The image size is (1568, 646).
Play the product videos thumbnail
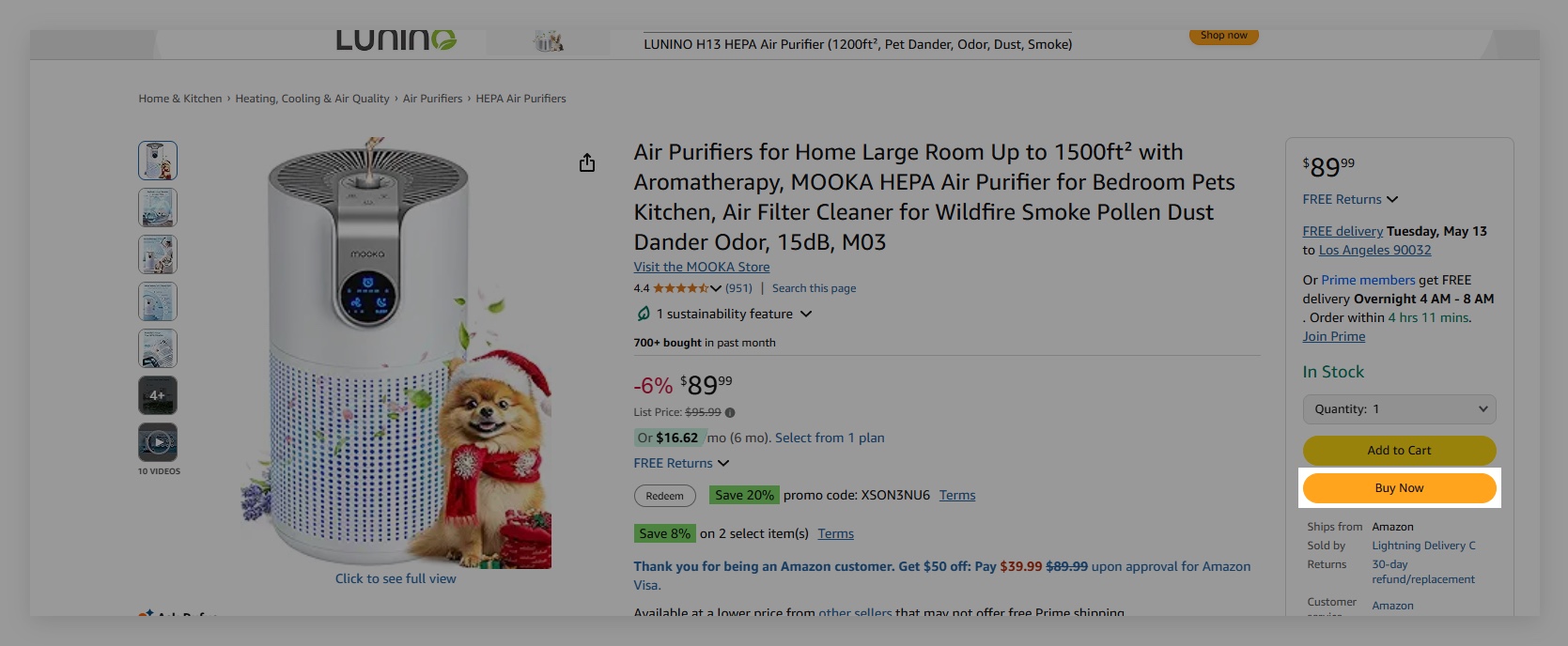tap(158, 442)
